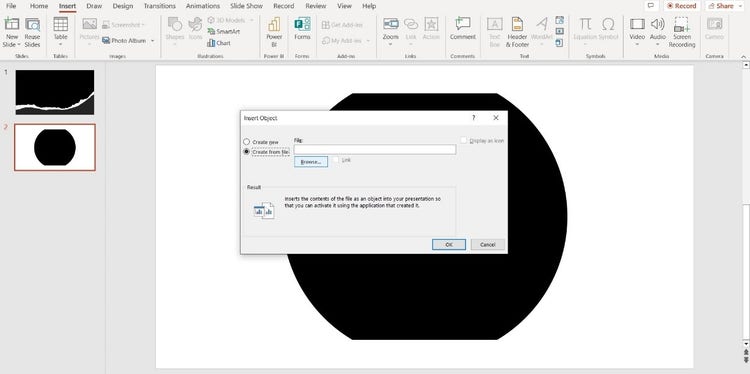Click the Symbol omega icon
The image size is (750, 374).
[x=608, y=24]
